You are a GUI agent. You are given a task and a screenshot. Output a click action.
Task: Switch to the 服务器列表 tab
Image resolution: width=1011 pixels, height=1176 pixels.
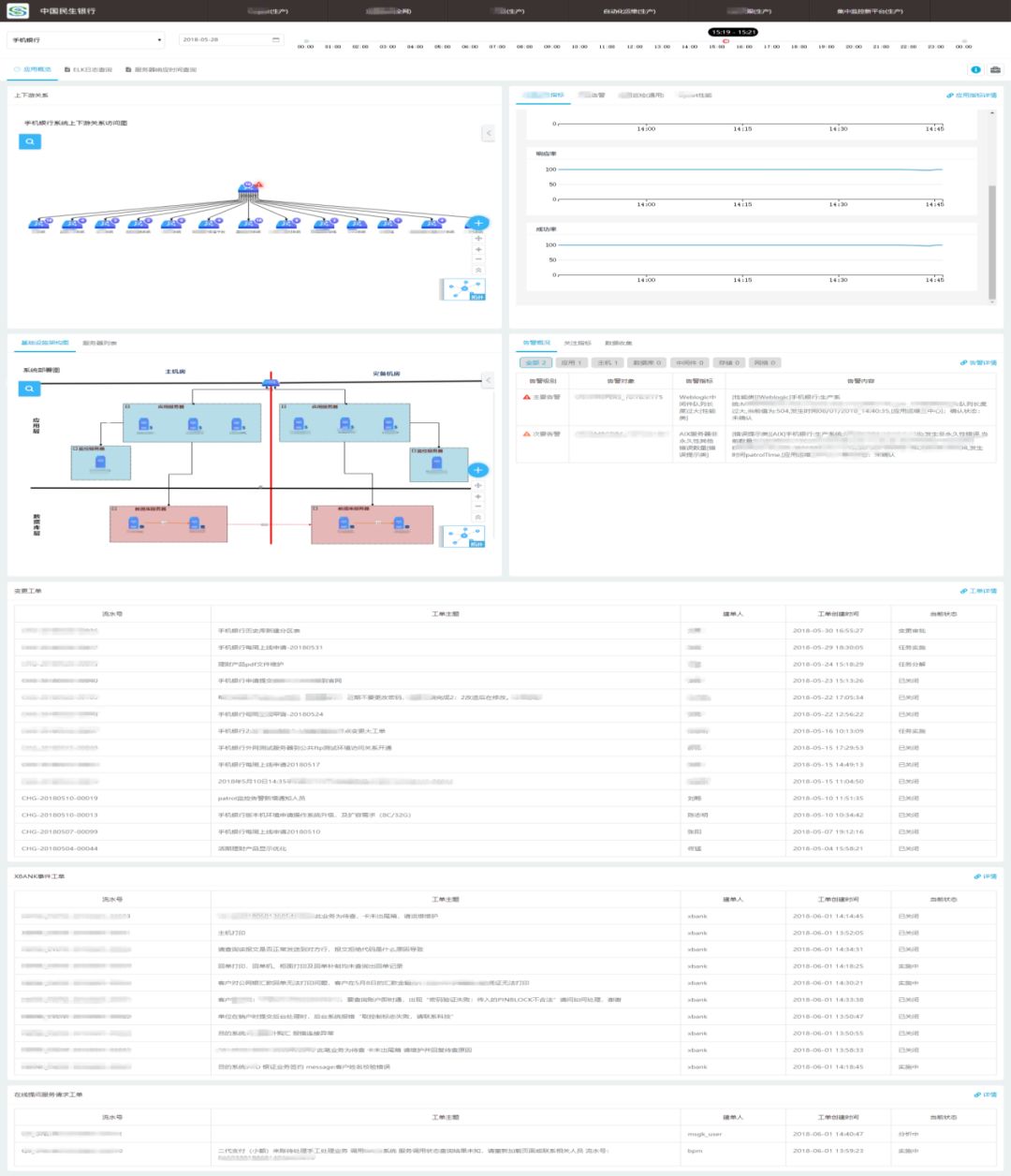100,344
